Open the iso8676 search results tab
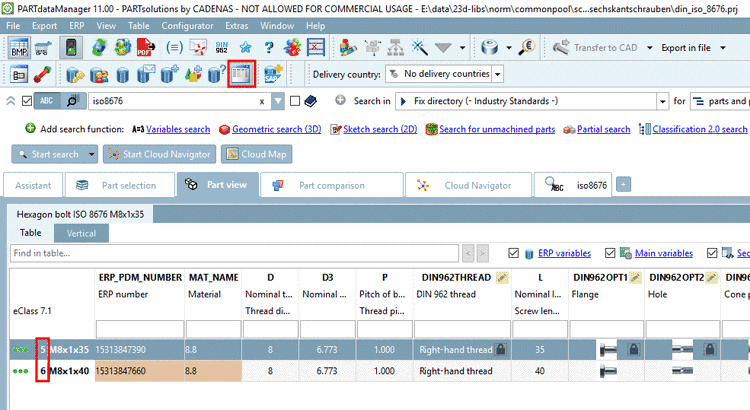The height and width of the screenshot is (410, 750). pyautogui.click(x=575, y=185)
